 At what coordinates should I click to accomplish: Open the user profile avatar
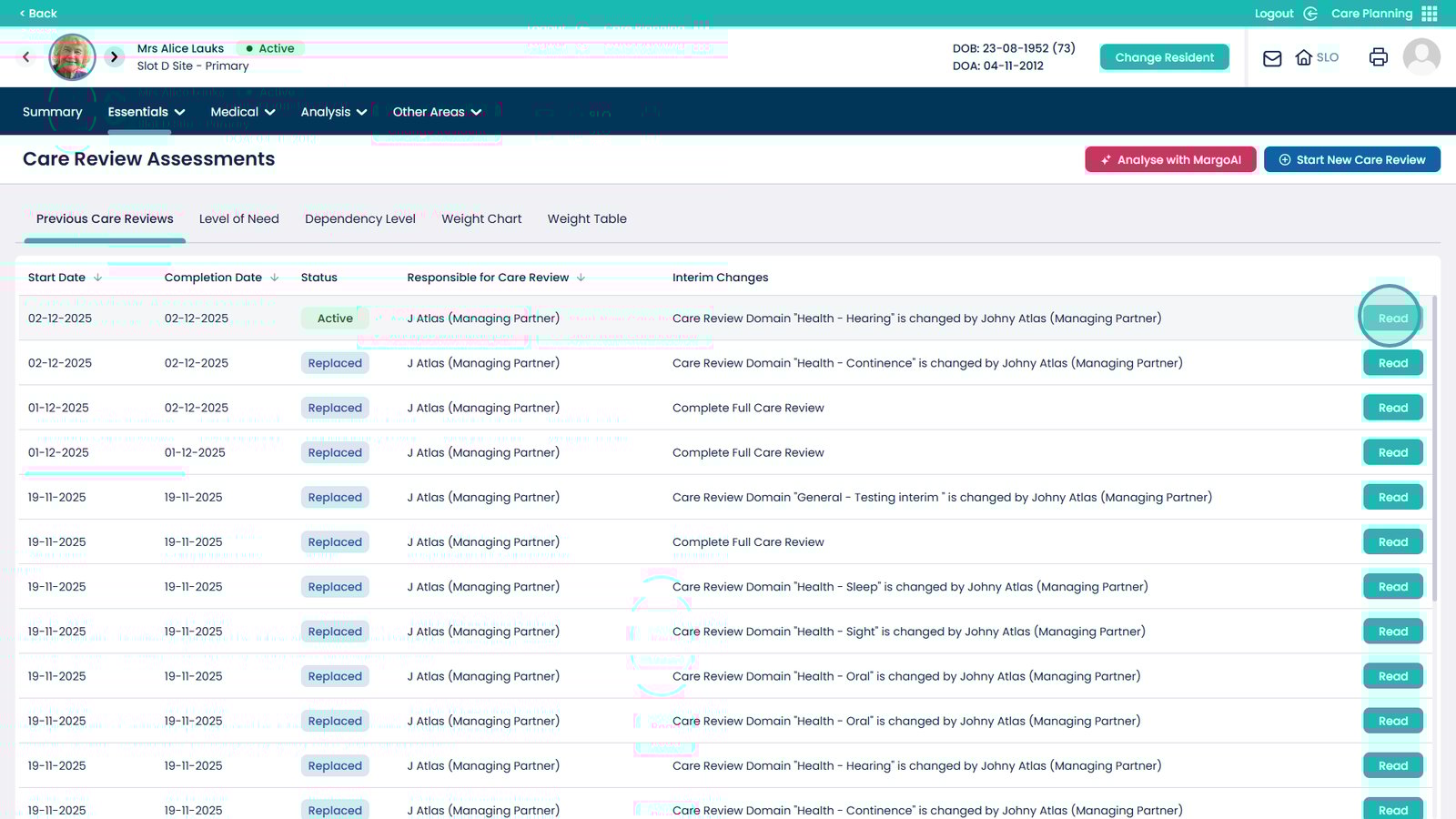click(x=1421, y=57)
